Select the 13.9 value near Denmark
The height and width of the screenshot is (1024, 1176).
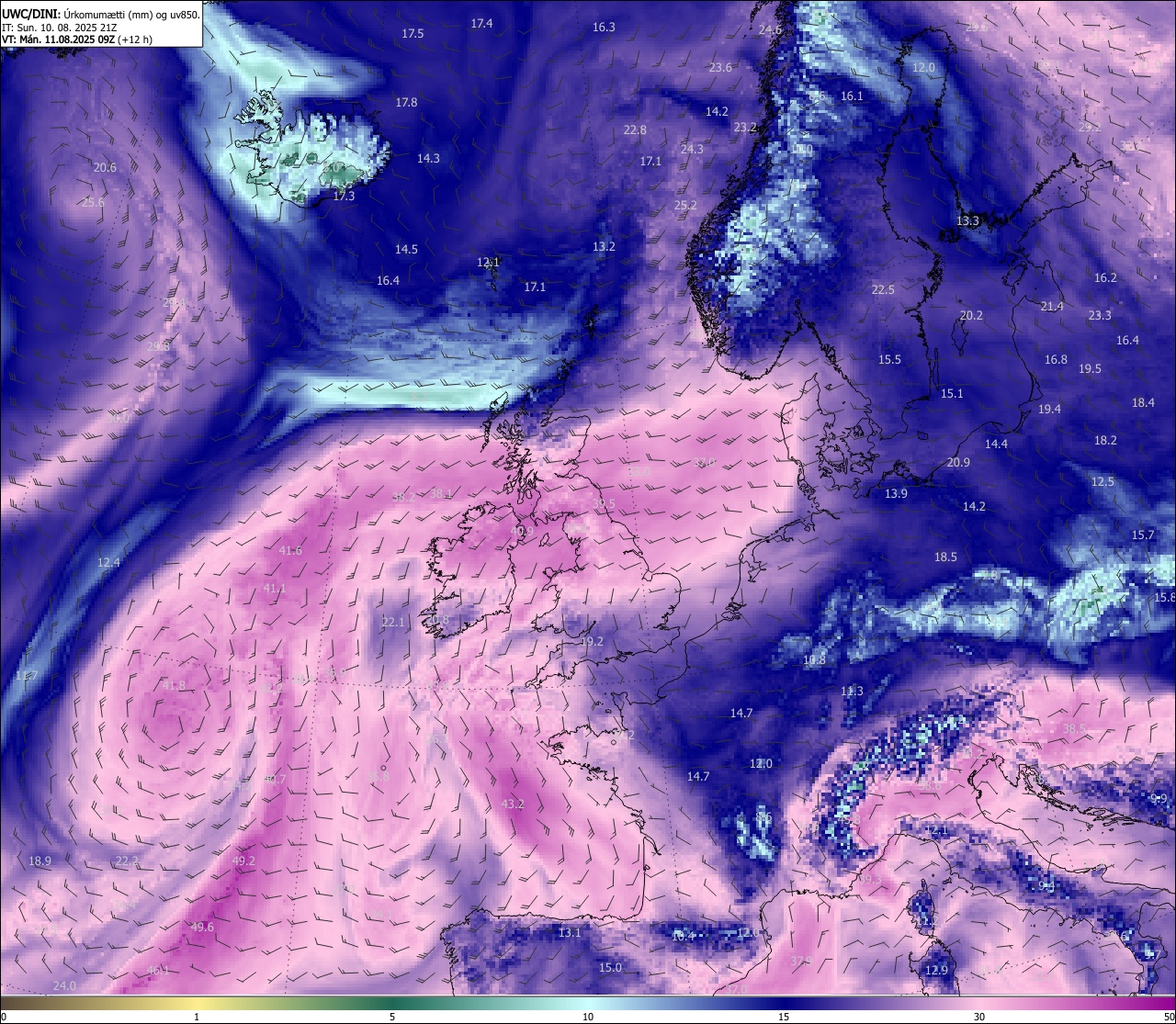coord(896,494)
